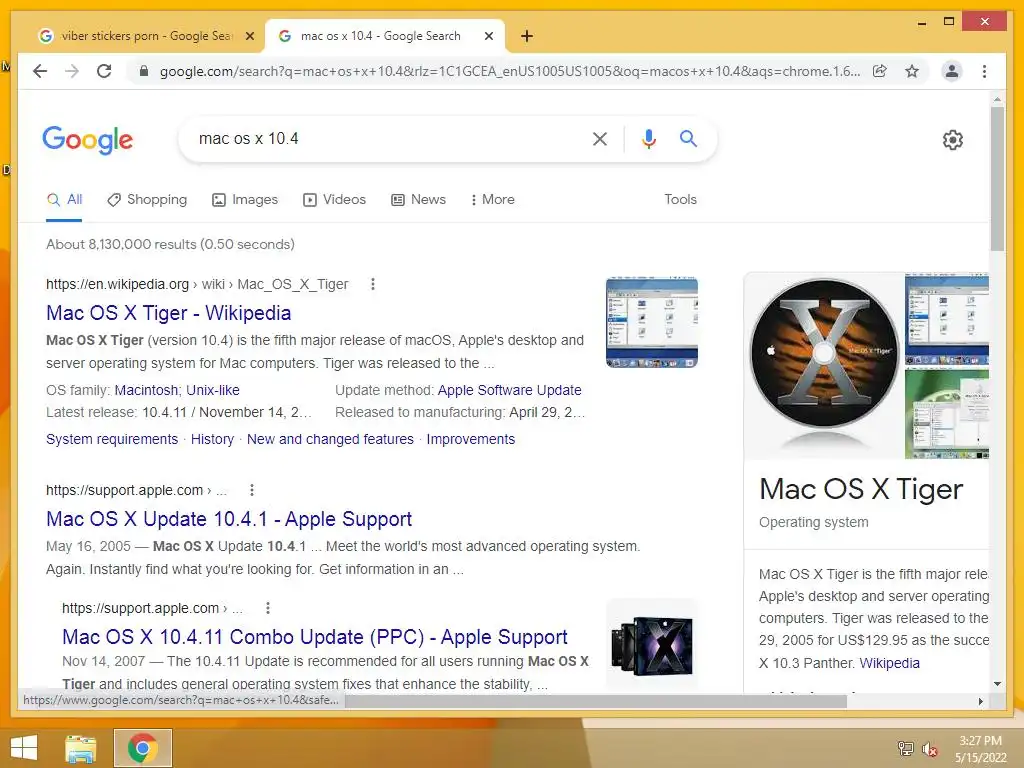Click the muted volume icon in system tray

pyautogui.click(x=930, y=749)
